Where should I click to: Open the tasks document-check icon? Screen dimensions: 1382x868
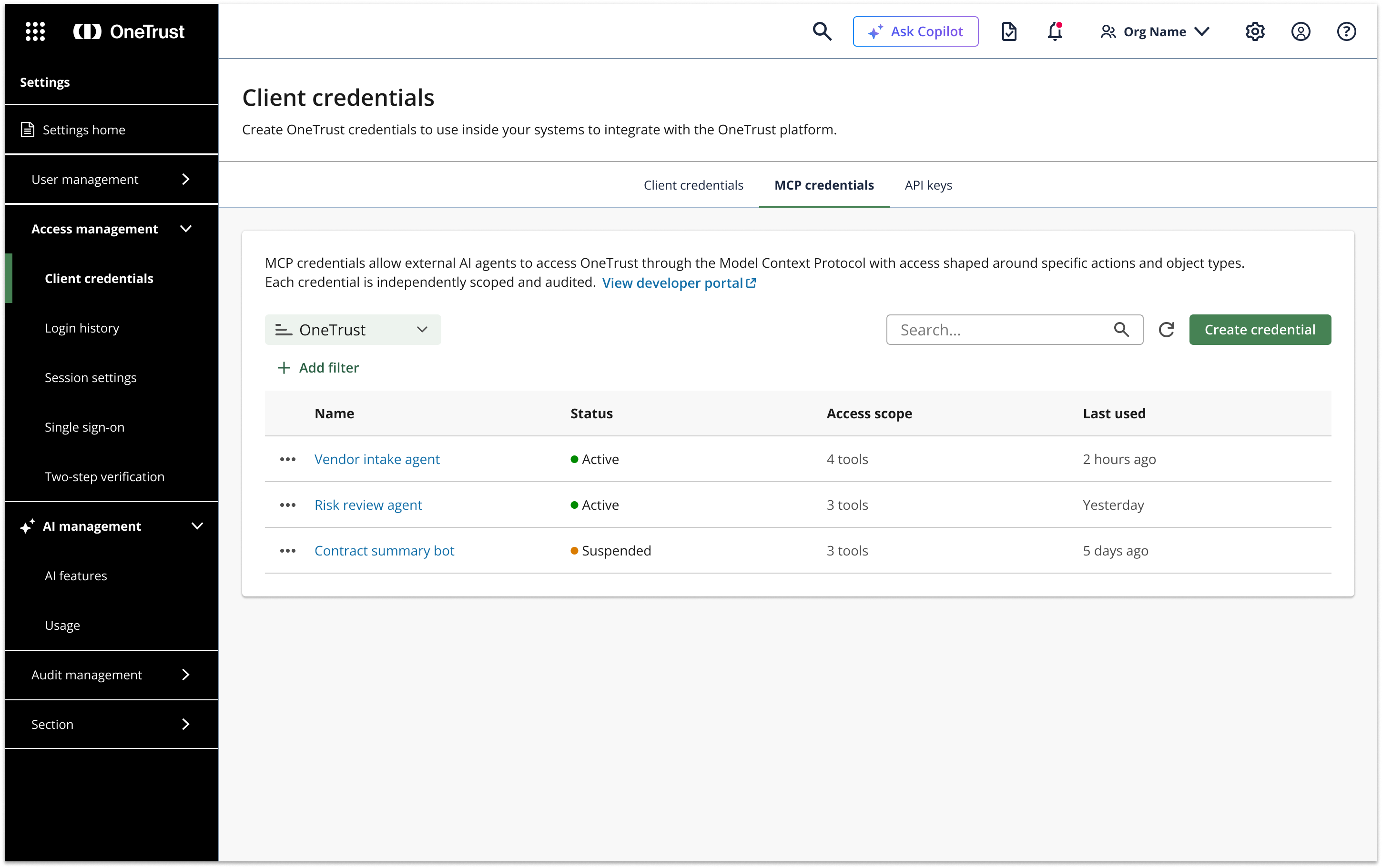coord(1009,31)
